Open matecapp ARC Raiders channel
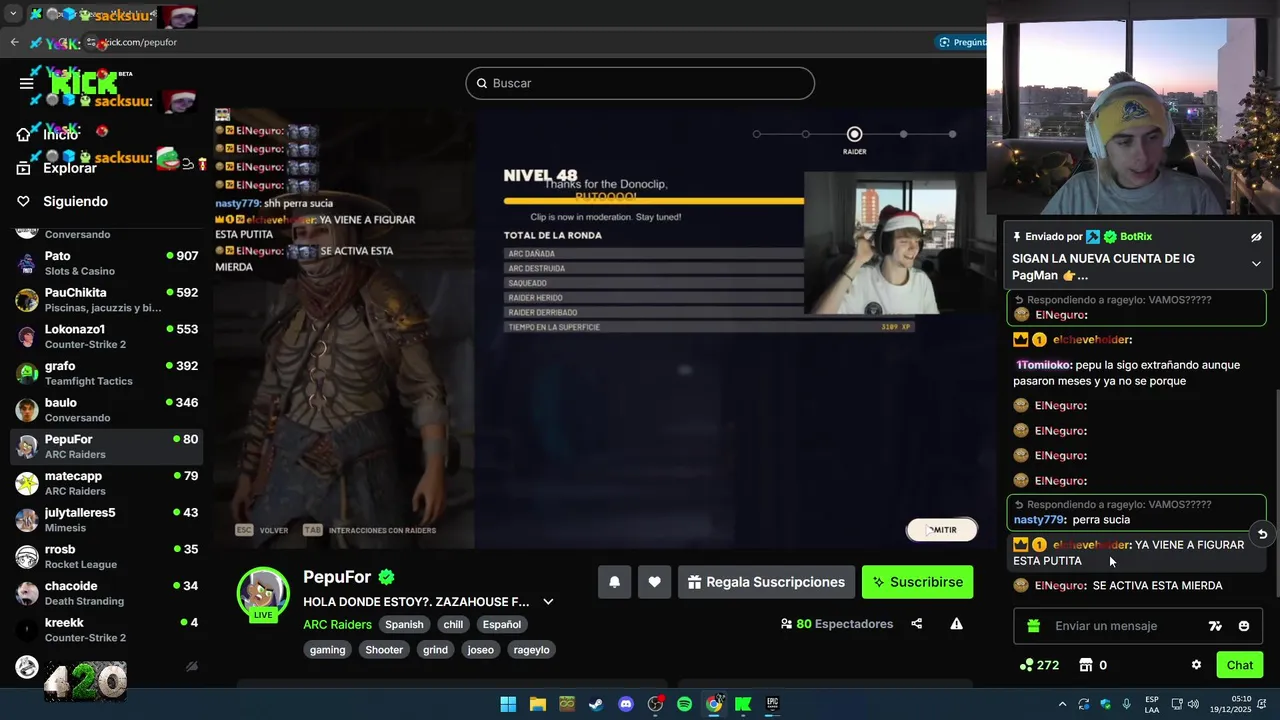Image resolution: width=1280 pixels, height=720 pixels. tap(106, 483)
